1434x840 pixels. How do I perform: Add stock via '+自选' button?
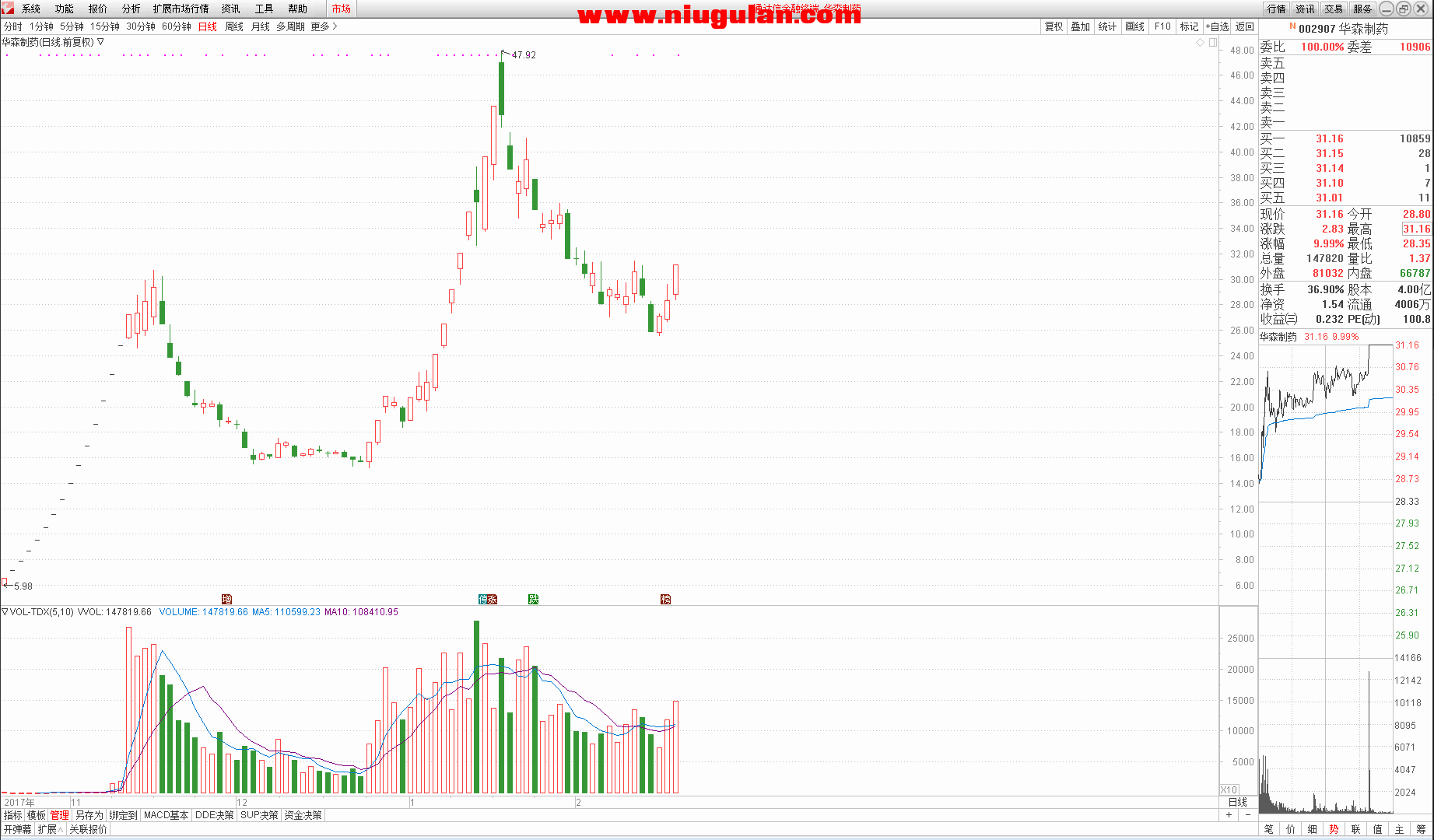[1218, 26]
